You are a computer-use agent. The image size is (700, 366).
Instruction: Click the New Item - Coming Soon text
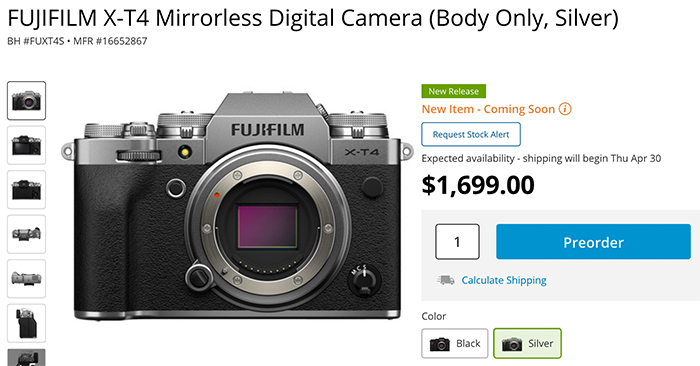tap(488, 109)
